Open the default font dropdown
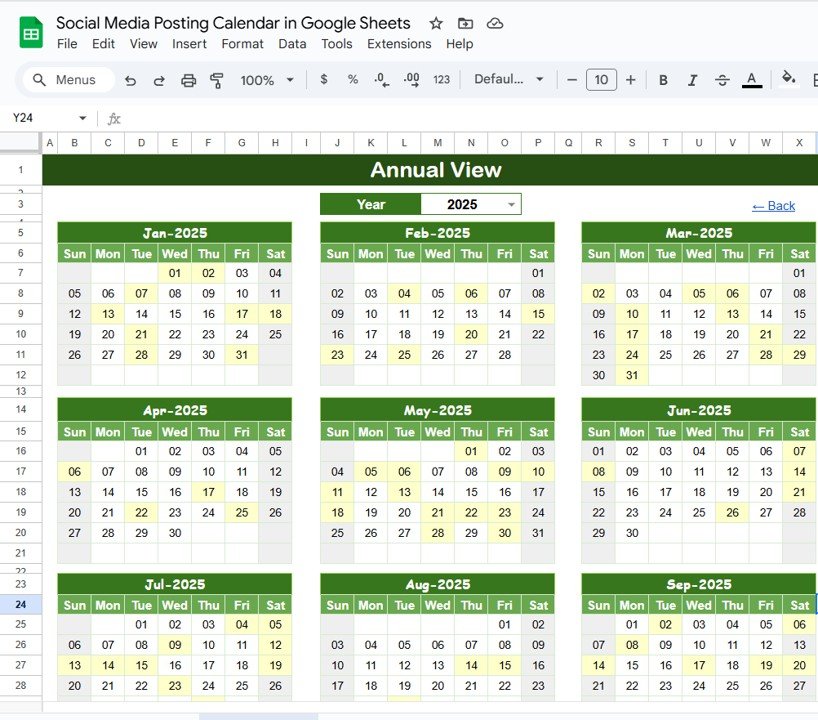The height and width of the screenshot is (720, 818). click(509, 80)
